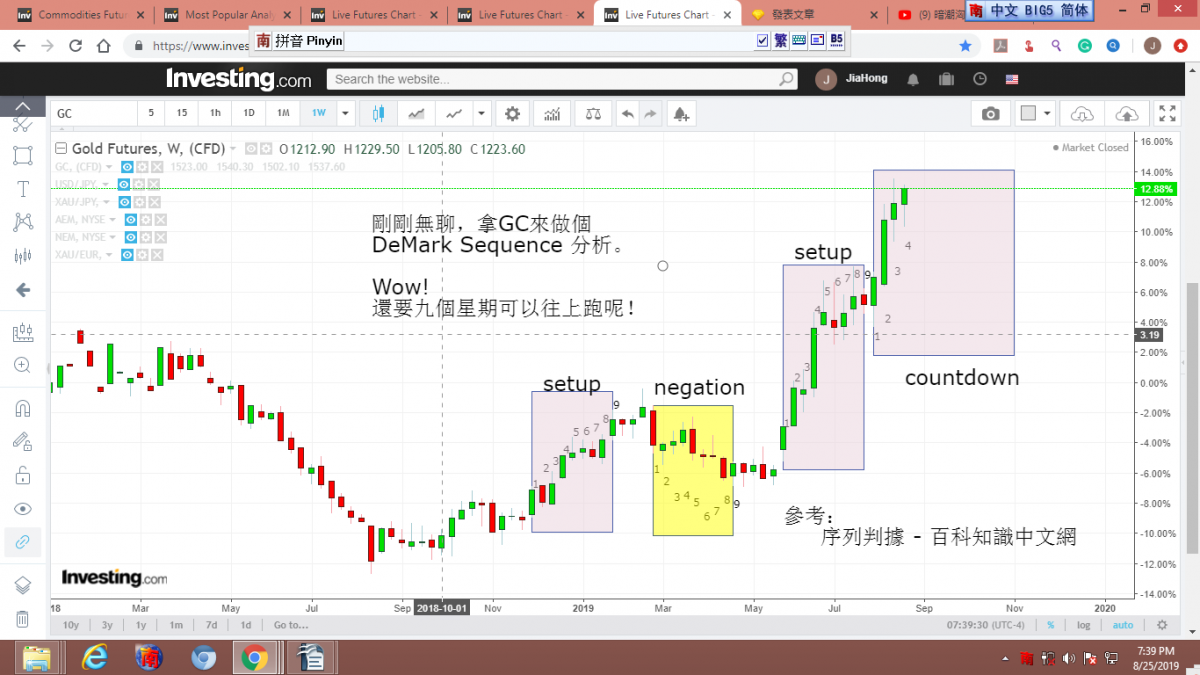Show the object tree layers icon
Image resolution: width=1200 pixels, height=675 pixels.
22,585
